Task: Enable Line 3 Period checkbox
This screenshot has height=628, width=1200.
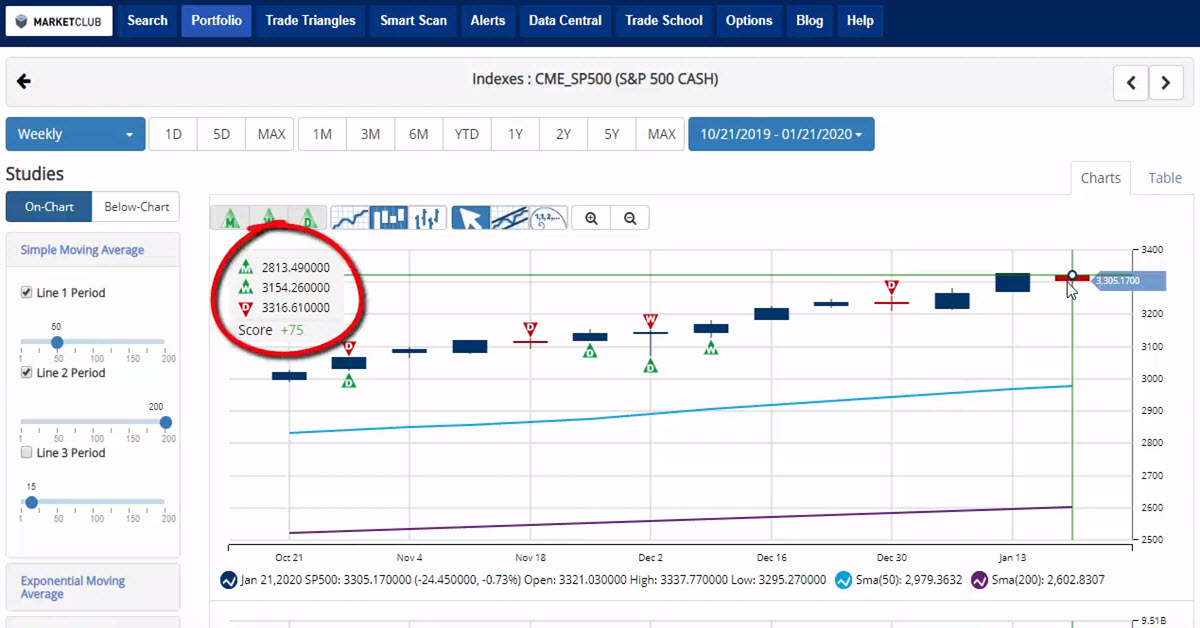Action: coord(27,453)
